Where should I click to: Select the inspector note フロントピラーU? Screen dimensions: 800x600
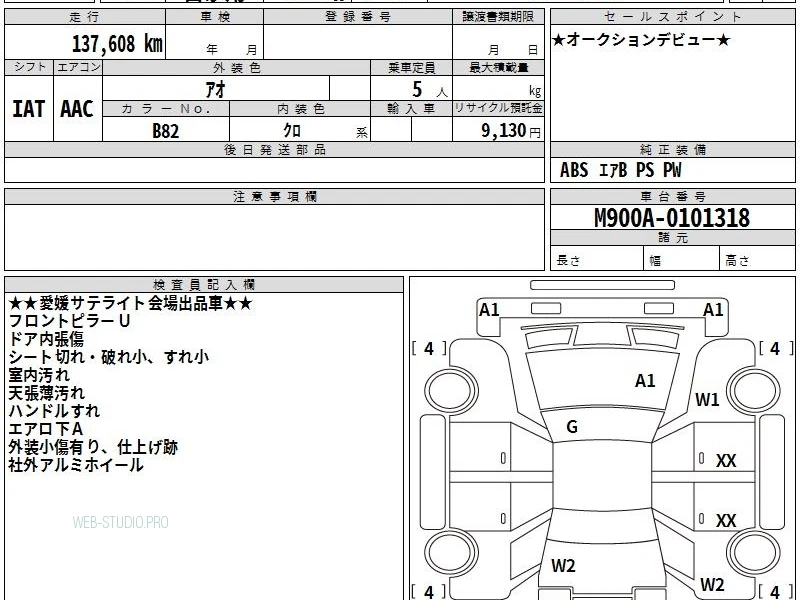tap(70, 321)
